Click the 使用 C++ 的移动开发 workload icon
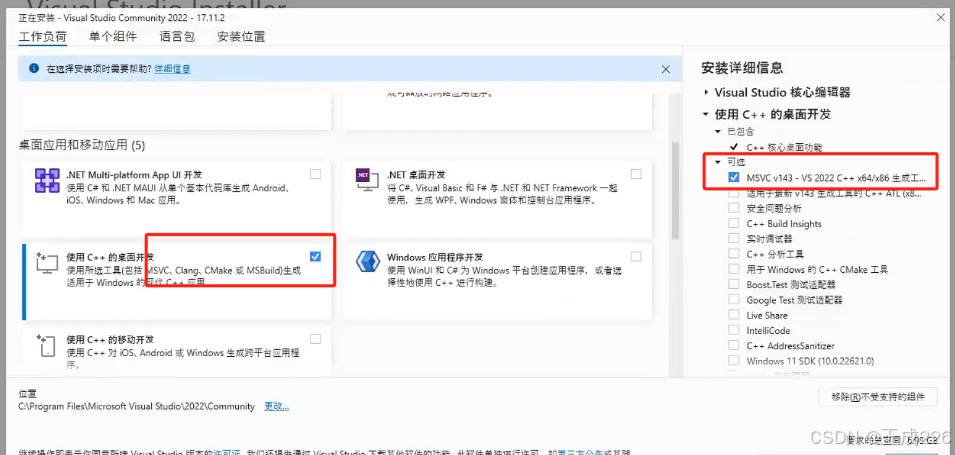This screenshot has width=955, height=455. coord(47,345)
